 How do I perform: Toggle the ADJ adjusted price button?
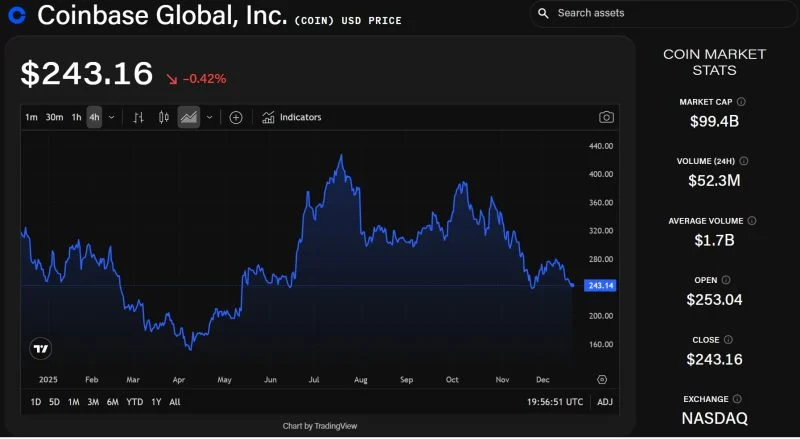click(x=605, y=402)
